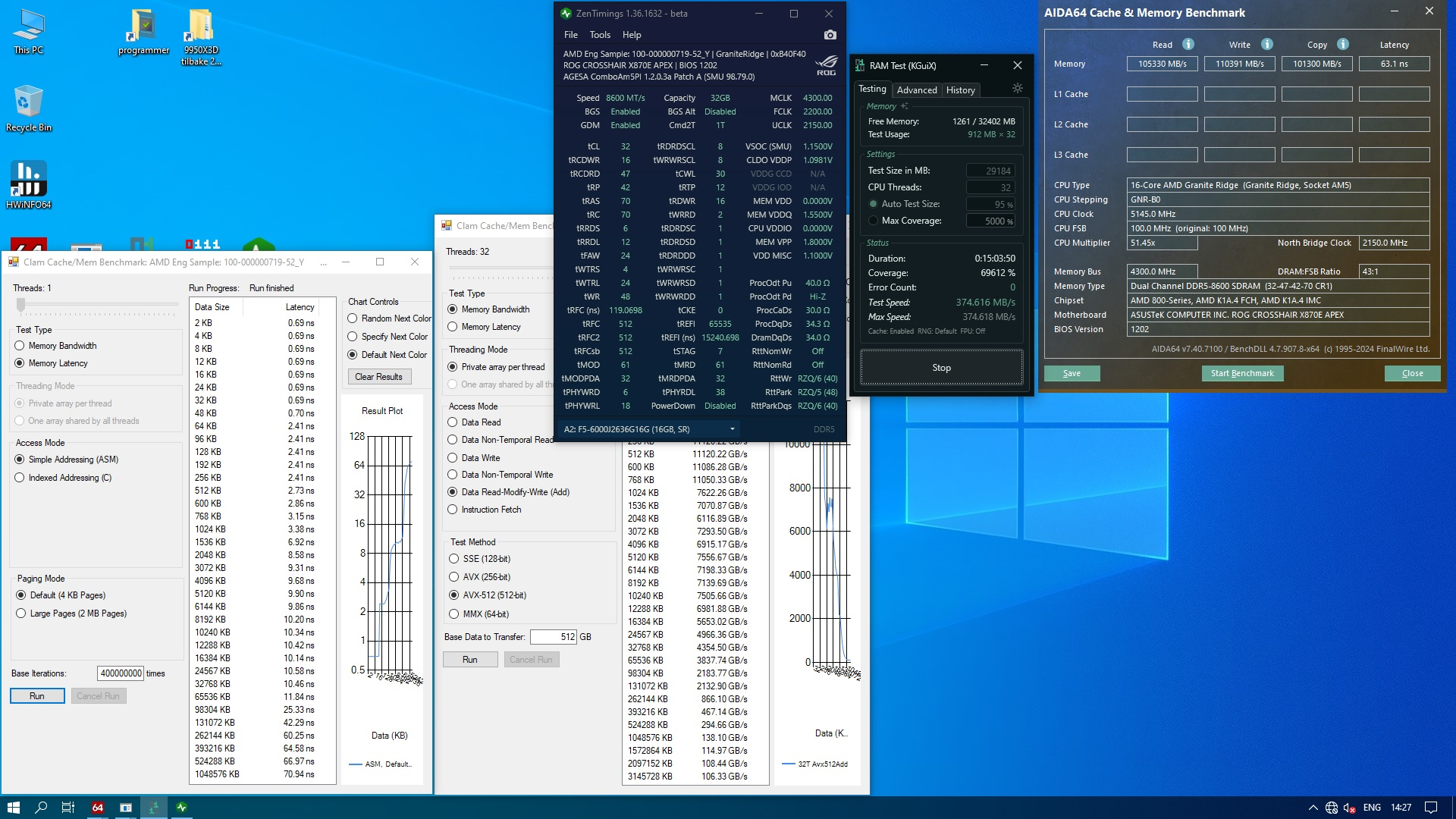
Task: Switch to AIDA64 via taskbar icon
Action: 97,807
